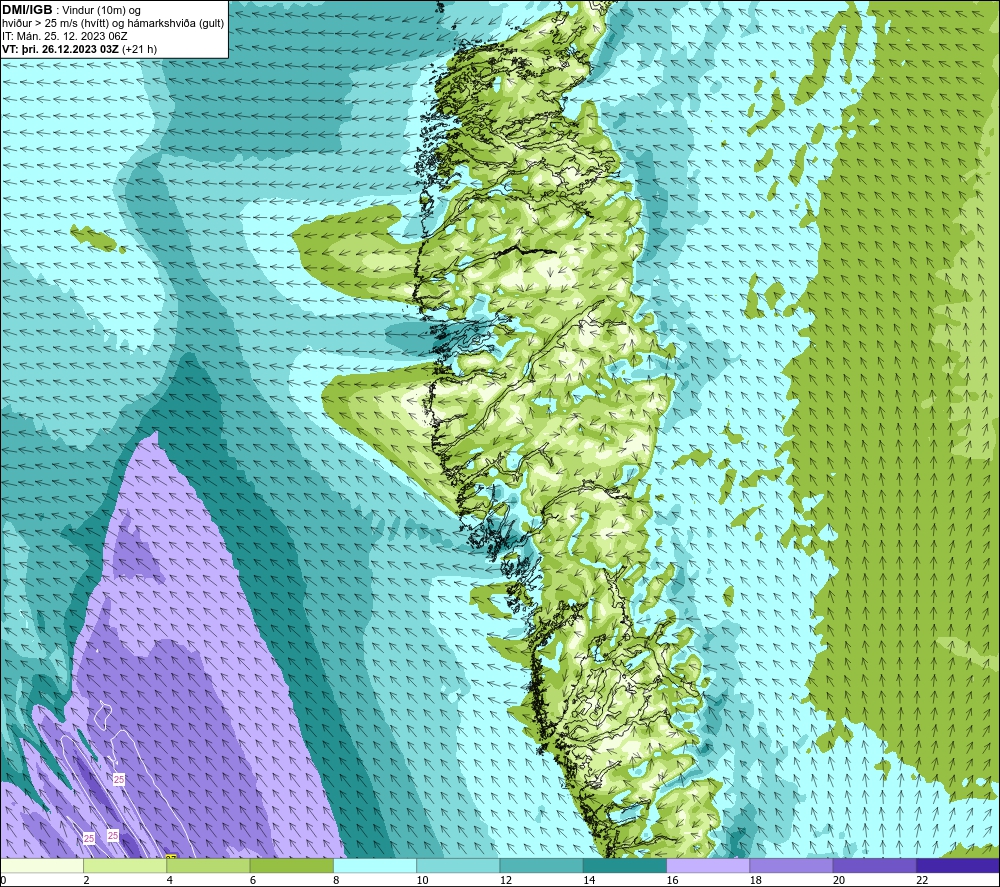The height and width of the screenshot is (887, 1000).
Task: Click the scale label "10"
Action: 422,880
